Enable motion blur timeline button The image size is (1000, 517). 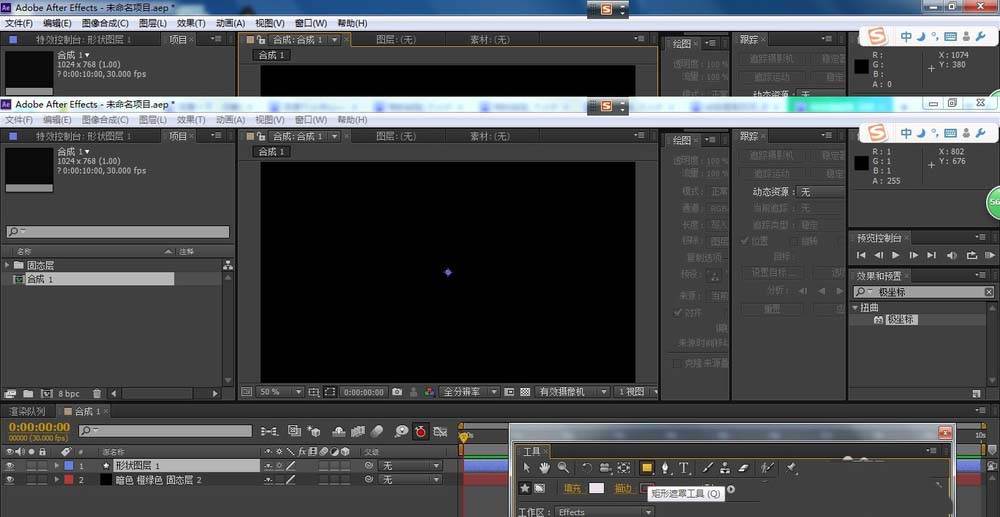tap(376, 432)
